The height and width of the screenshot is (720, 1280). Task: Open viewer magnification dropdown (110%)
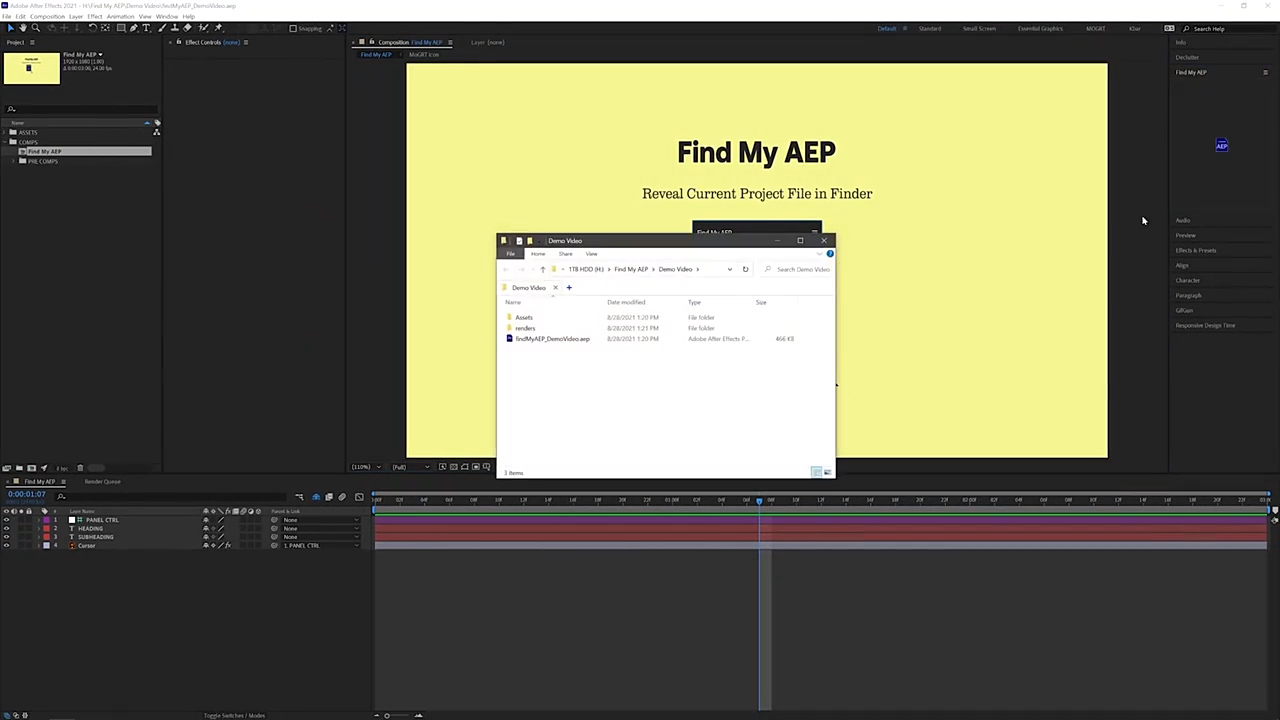point(366,467)
